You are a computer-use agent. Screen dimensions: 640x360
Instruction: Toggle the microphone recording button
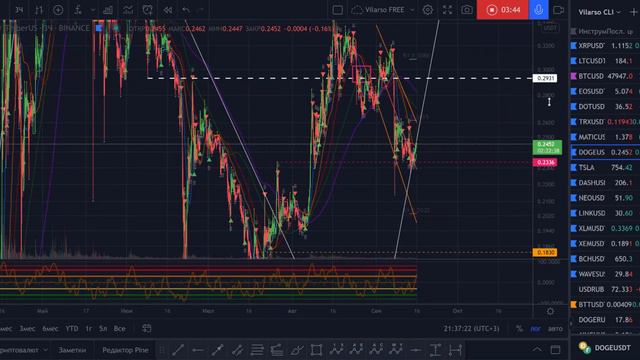click(538, 10)
